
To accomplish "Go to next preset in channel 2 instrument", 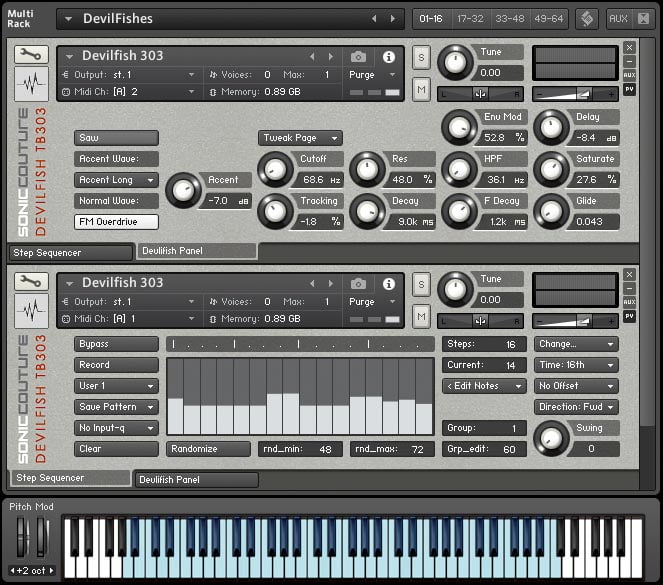I will (x=331, y=57).
